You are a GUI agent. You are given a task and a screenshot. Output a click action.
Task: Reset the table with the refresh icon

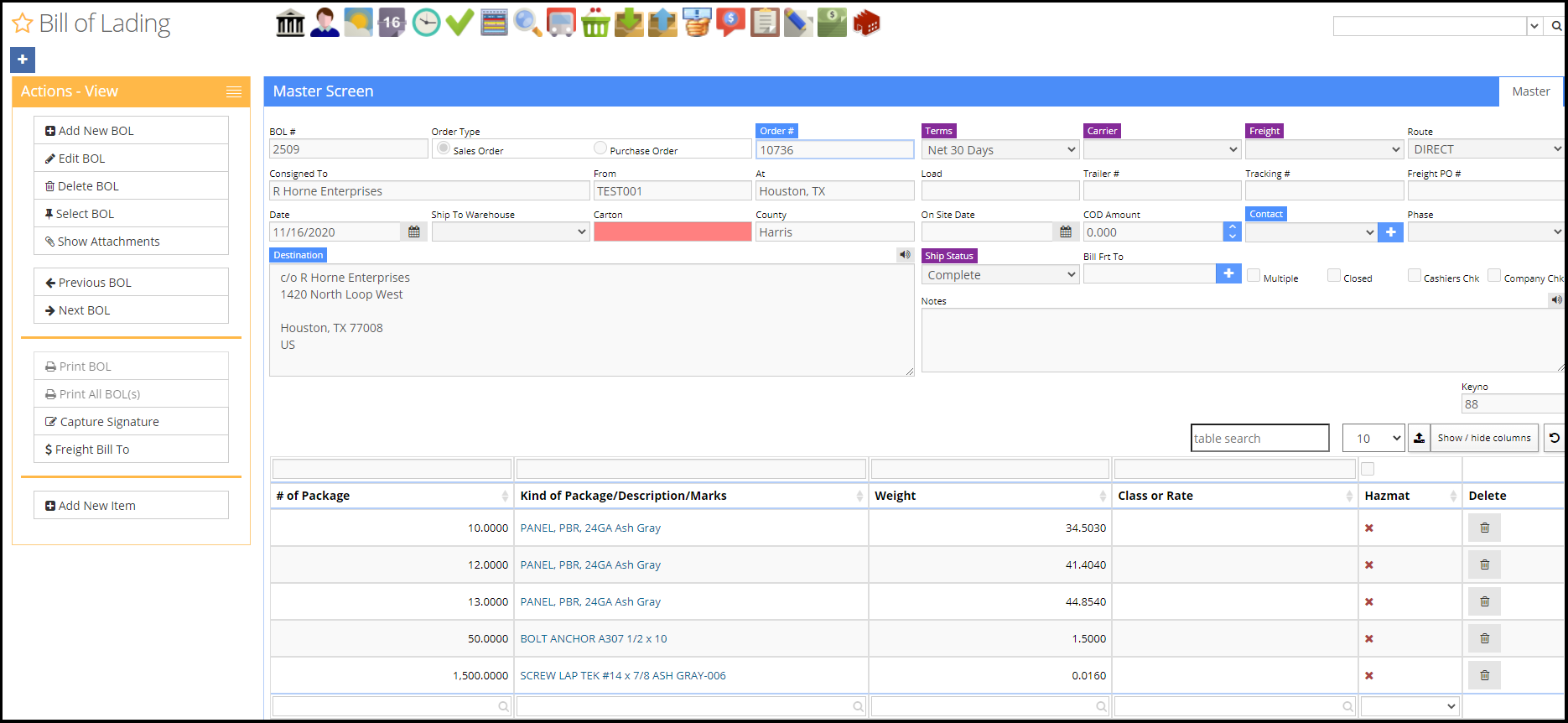(x=1555, y=438)
